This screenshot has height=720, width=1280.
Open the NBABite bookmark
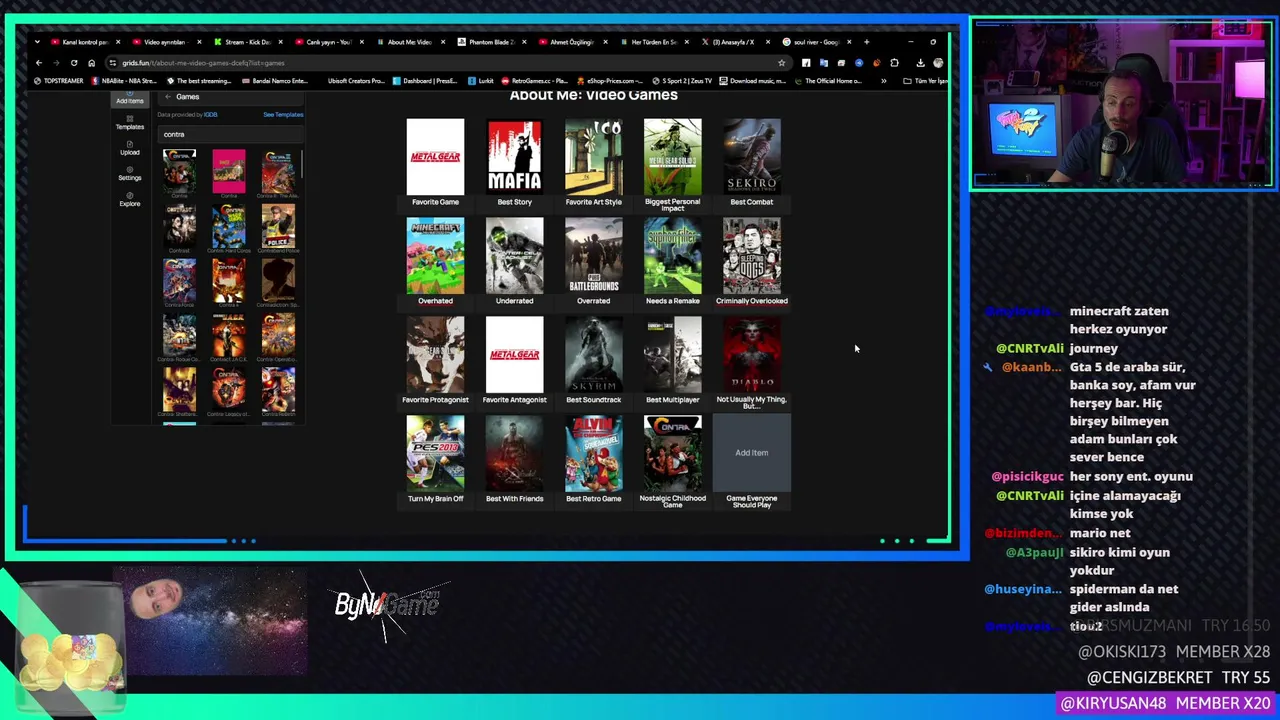125,81
